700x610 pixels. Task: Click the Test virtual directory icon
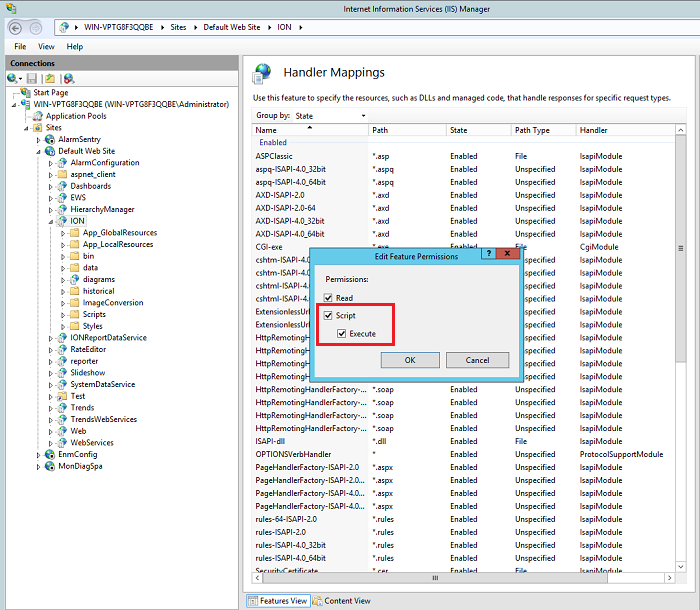pyautogui.click(x=62, y=396)
